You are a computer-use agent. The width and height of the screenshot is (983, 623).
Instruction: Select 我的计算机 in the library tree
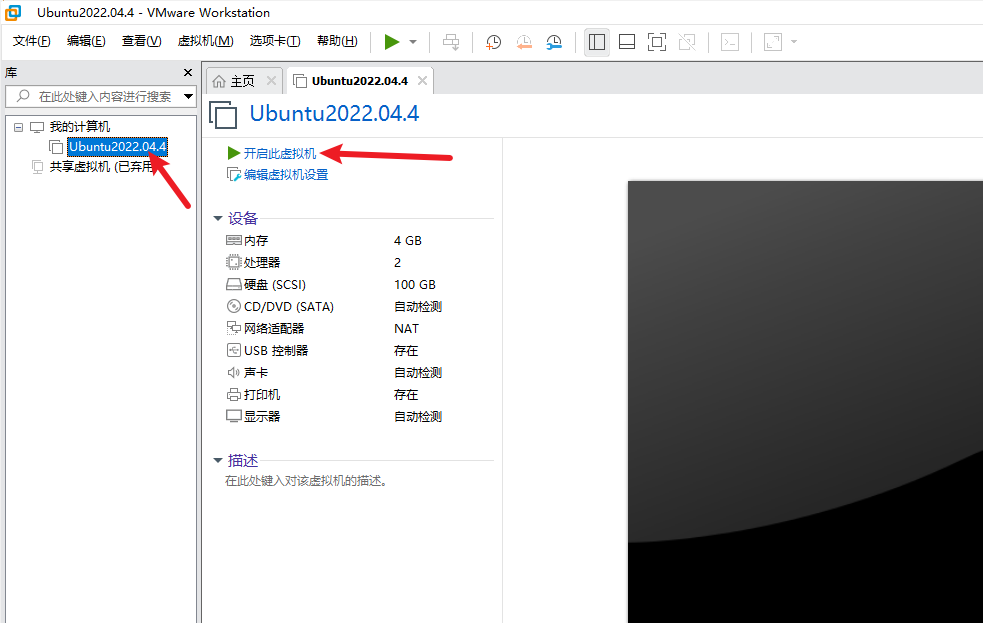[80, 127]
